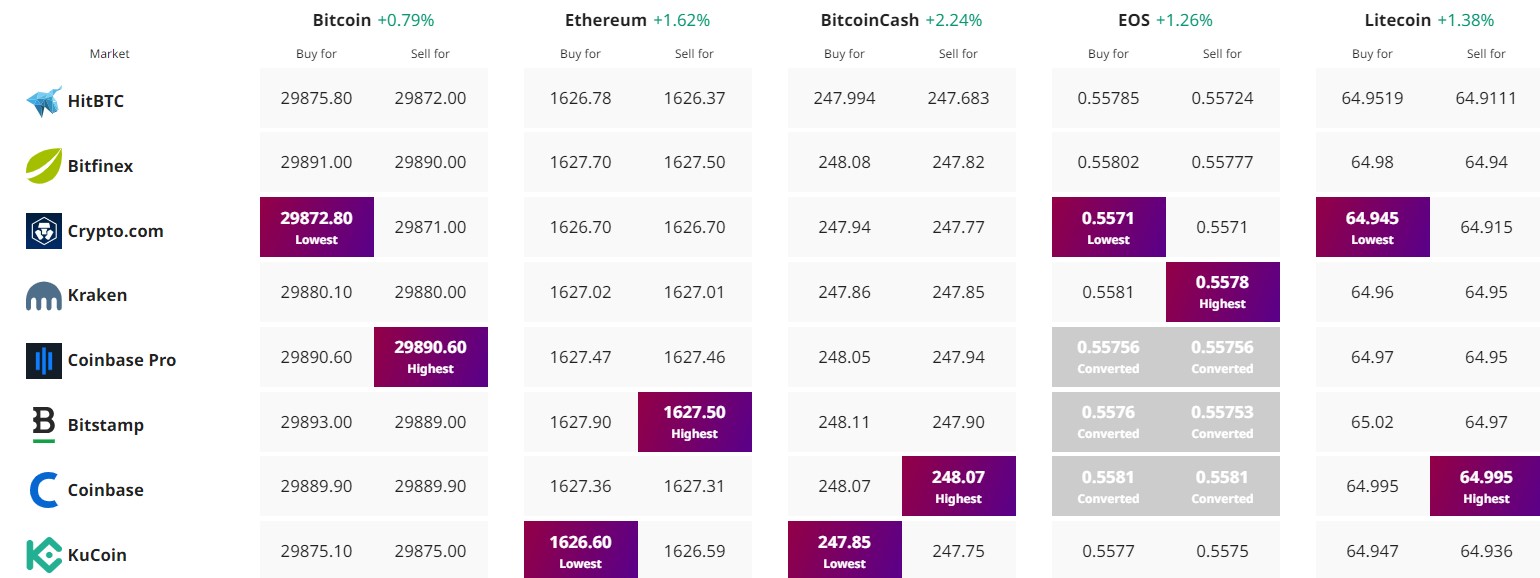Select lowest BitcoinCash buy price 247.85
The image size is (1540, 578).
point(845,550)
